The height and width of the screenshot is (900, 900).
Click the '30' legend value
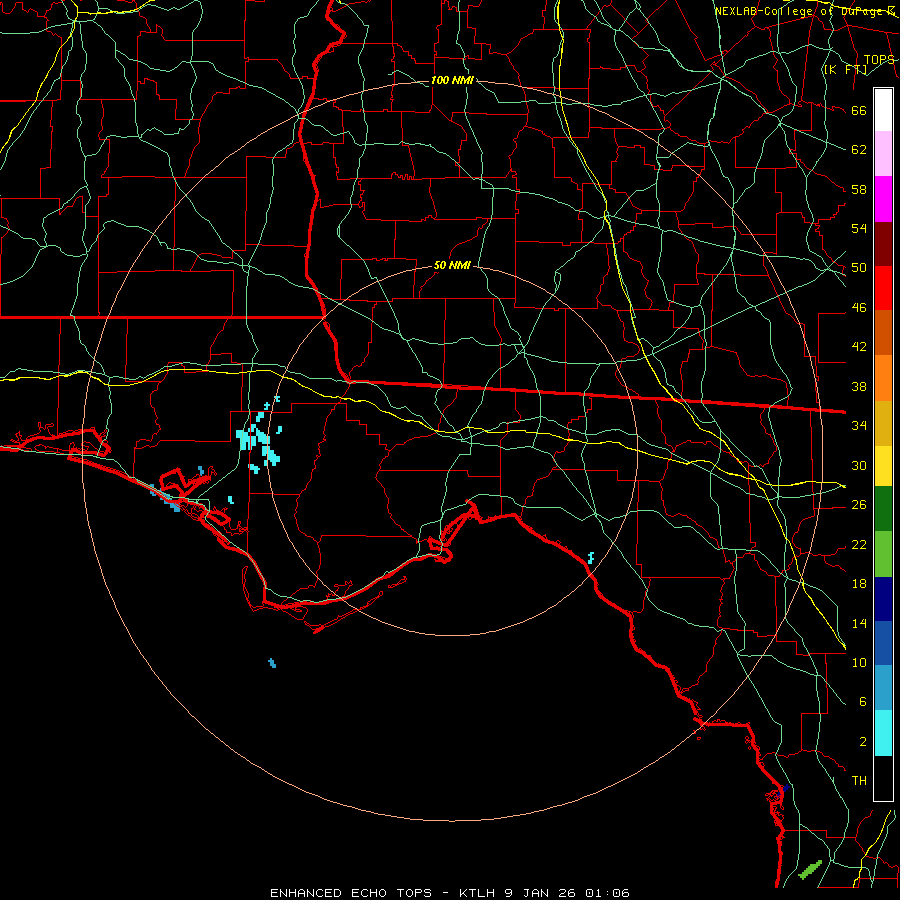[859, 465]
